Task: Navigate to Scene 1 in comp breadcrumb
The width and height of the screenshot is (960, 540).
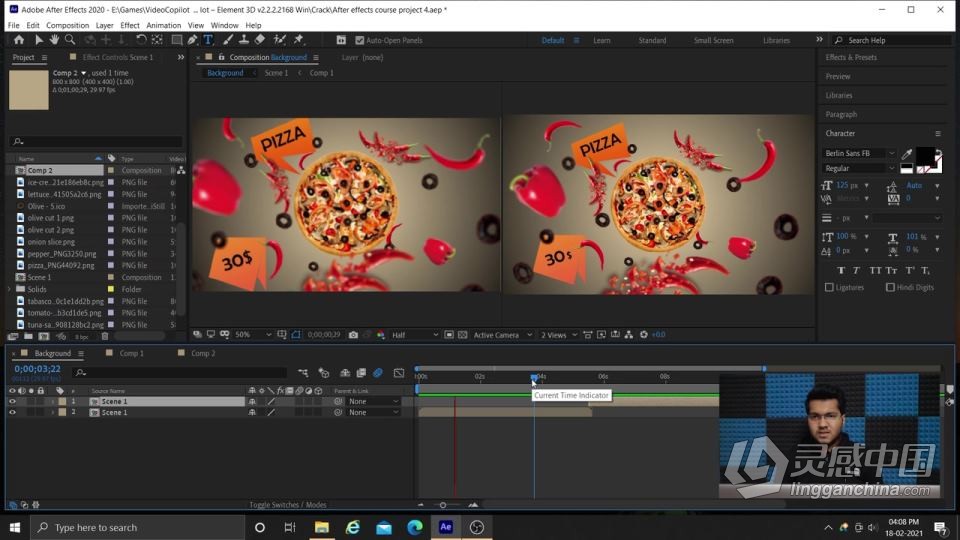Action: 276,73
